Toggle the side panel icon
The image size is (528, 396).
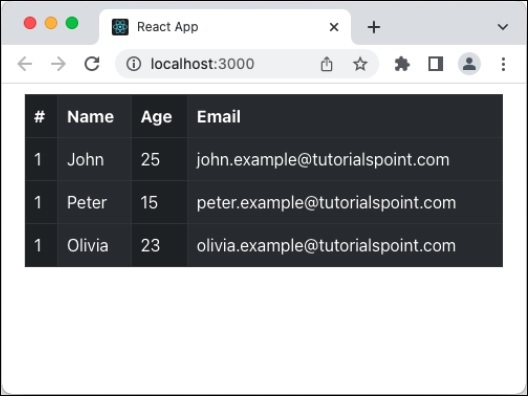click(435, 64)
